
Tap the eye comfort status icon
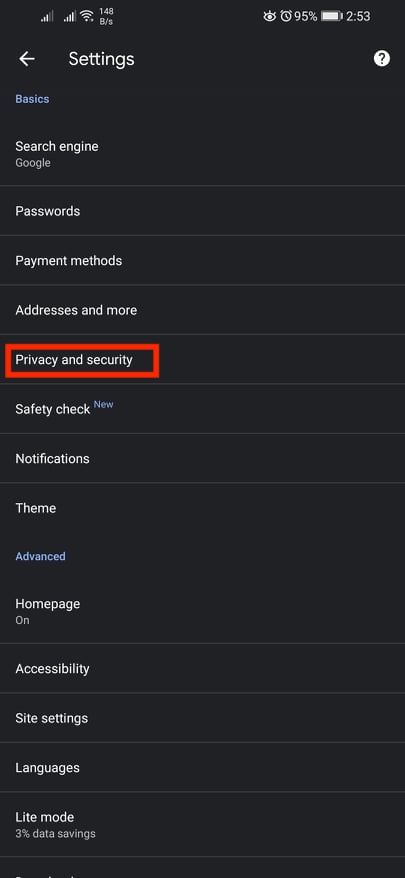click(269, 16)
